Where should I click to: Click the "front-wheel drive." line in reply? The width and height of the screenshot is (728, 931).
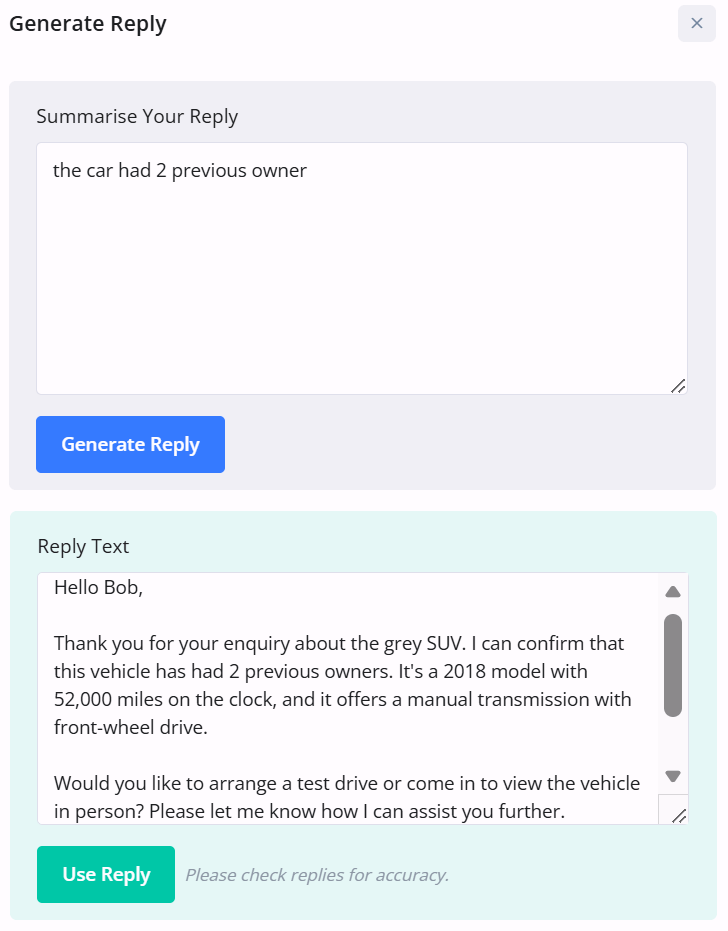coord(131,727)
